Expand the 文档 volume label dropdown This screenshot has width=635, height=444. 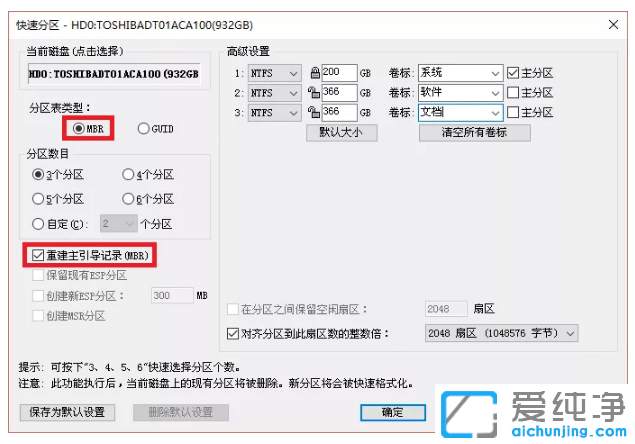pos(495,113)
